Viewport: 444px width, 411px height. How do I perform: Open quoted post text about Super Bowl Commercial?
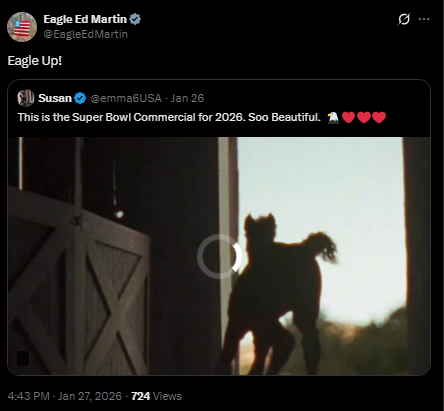pyautogui.click(x=169, y=117)
